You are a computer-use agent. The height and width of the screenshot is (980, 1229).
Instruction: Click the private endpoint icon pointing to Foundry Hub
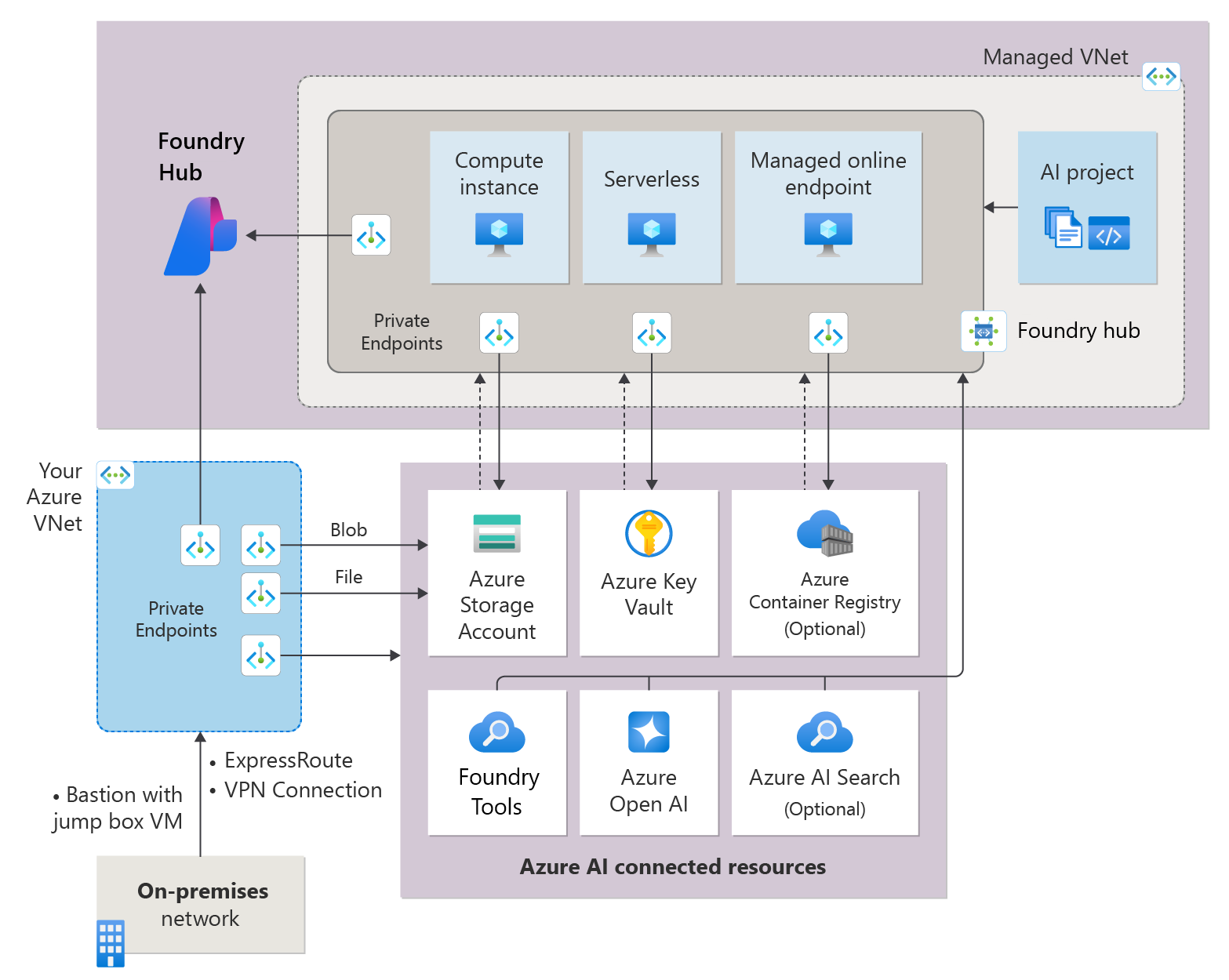[371, 235]
